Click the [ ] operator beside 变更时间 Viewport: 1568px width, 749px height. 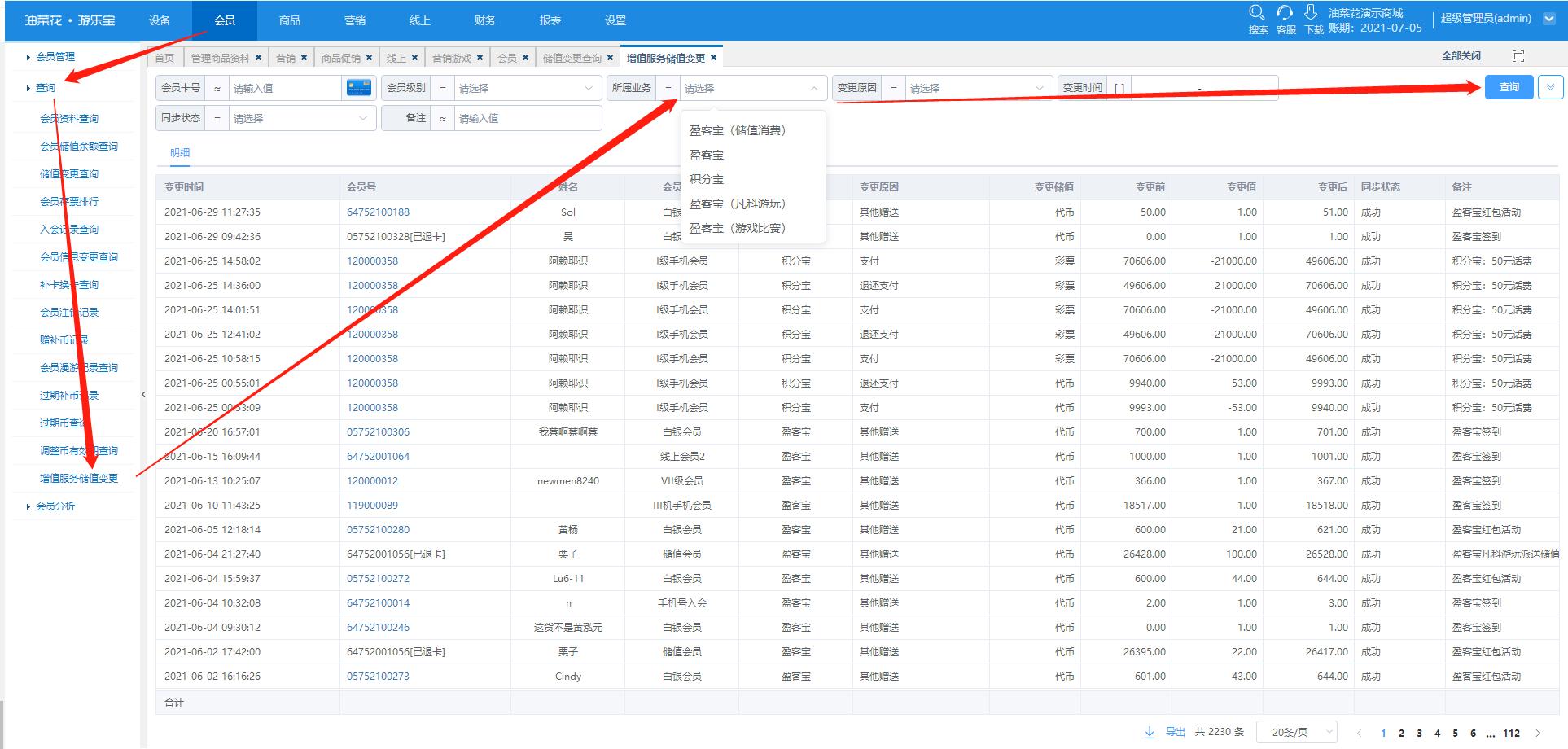point(1119,88)
